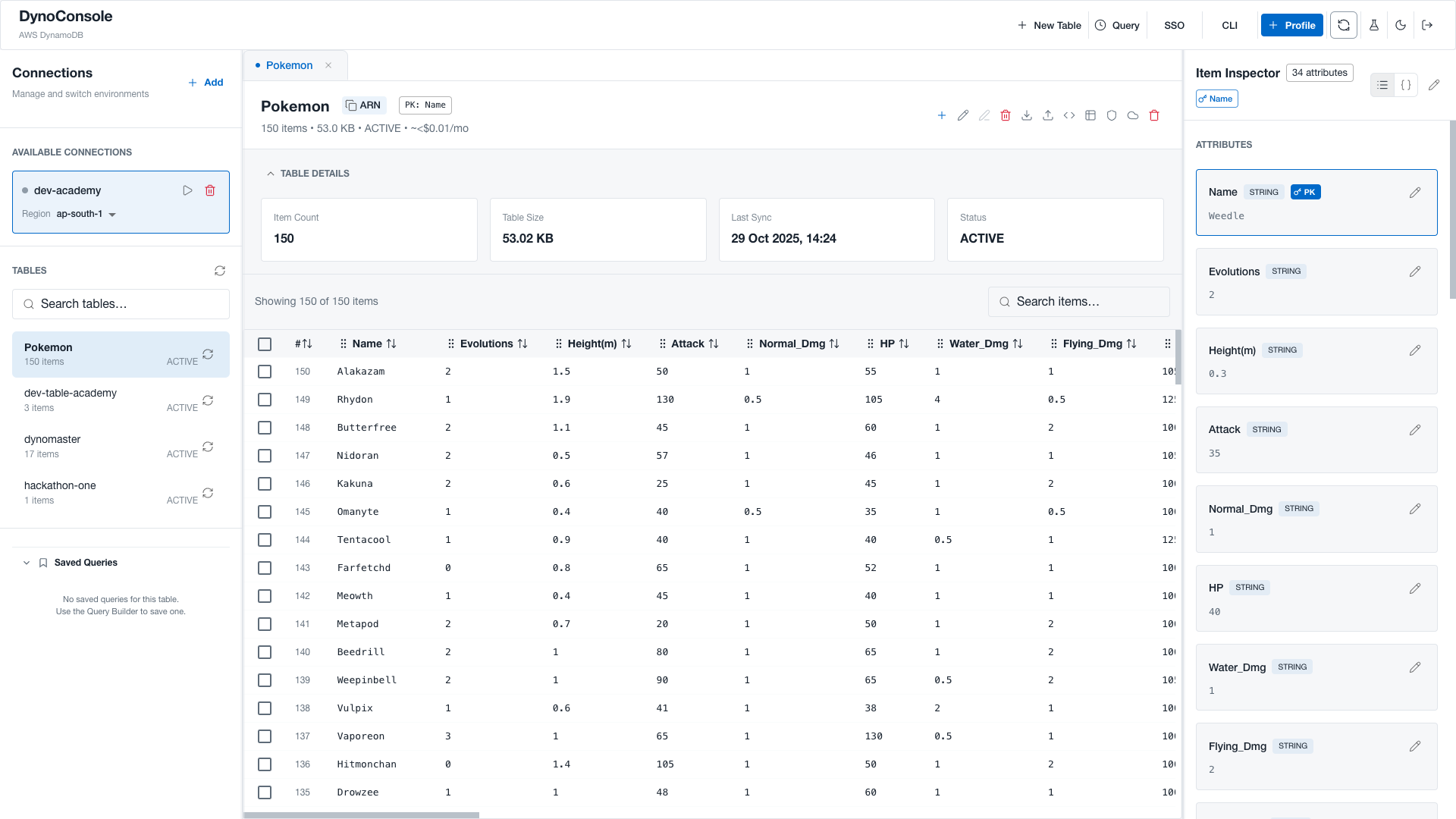Click the download icon in table toolbar

1027,115
